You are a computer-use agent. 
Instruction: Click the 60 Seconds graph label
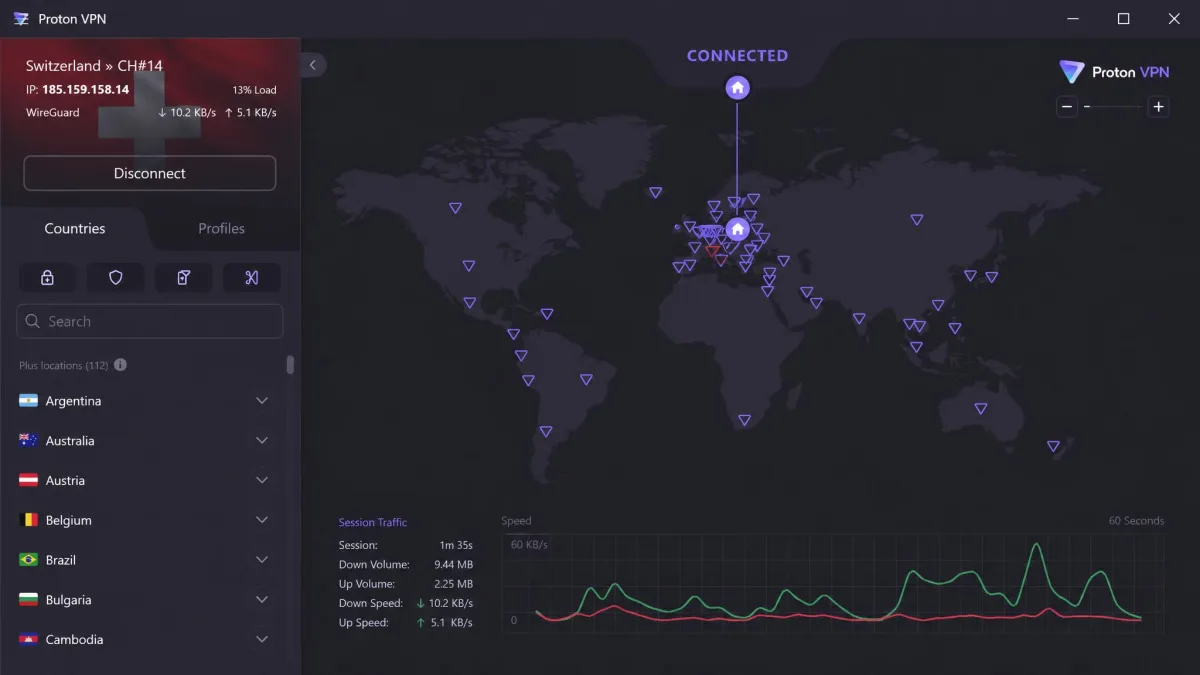coord(1136,521)
